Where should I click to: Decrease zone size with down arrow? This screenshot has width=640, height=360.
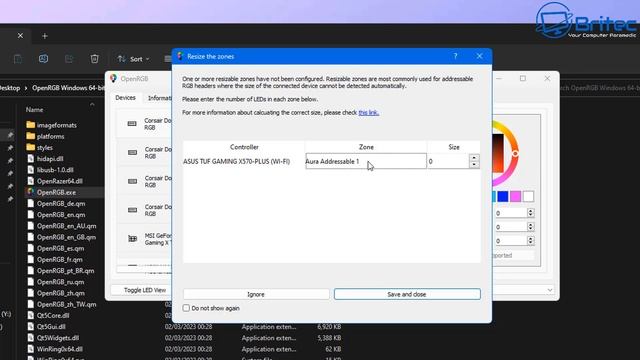pyautogui.click(x=474, y=165)
